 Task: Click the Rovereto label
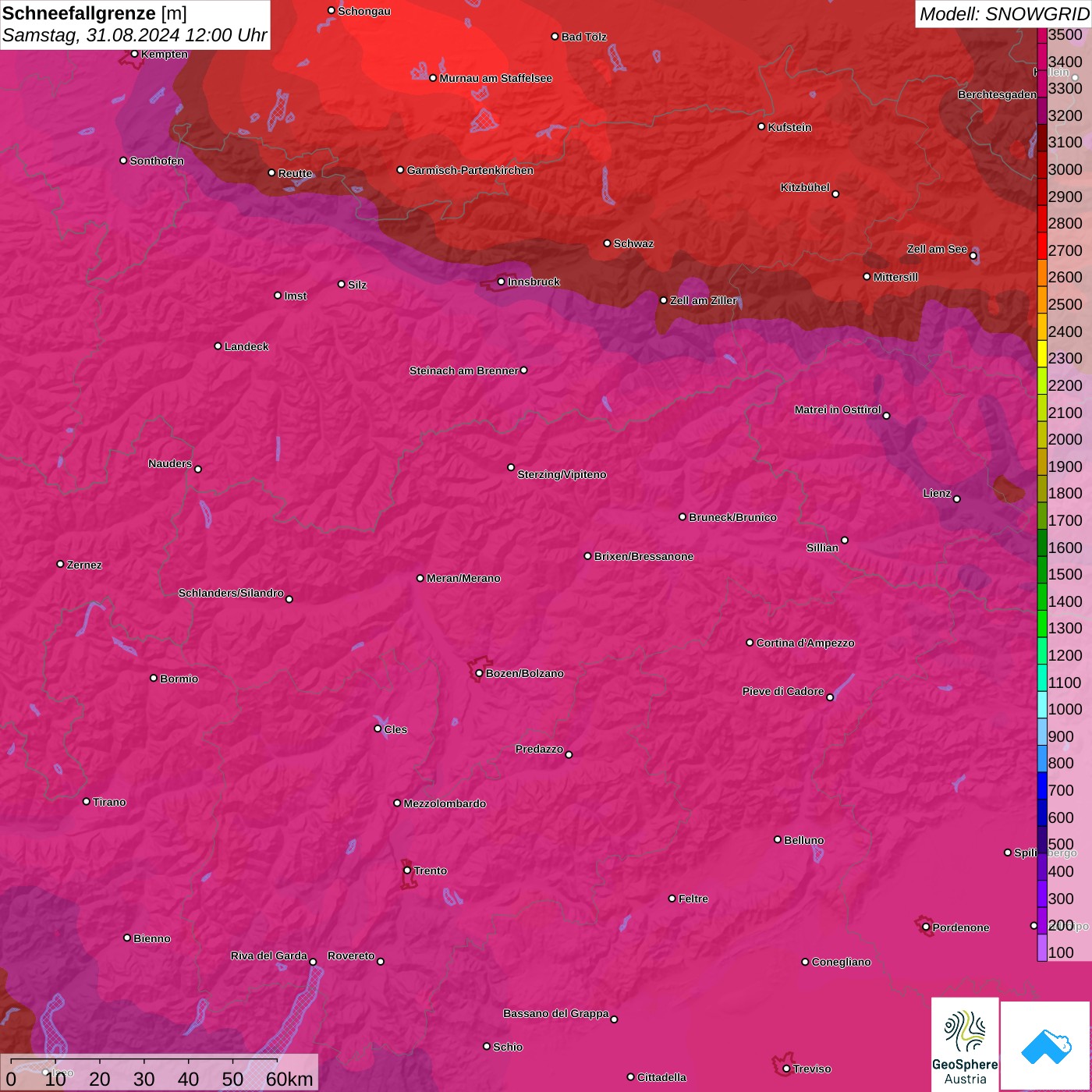pyautogui.click(x=351, y=955)
